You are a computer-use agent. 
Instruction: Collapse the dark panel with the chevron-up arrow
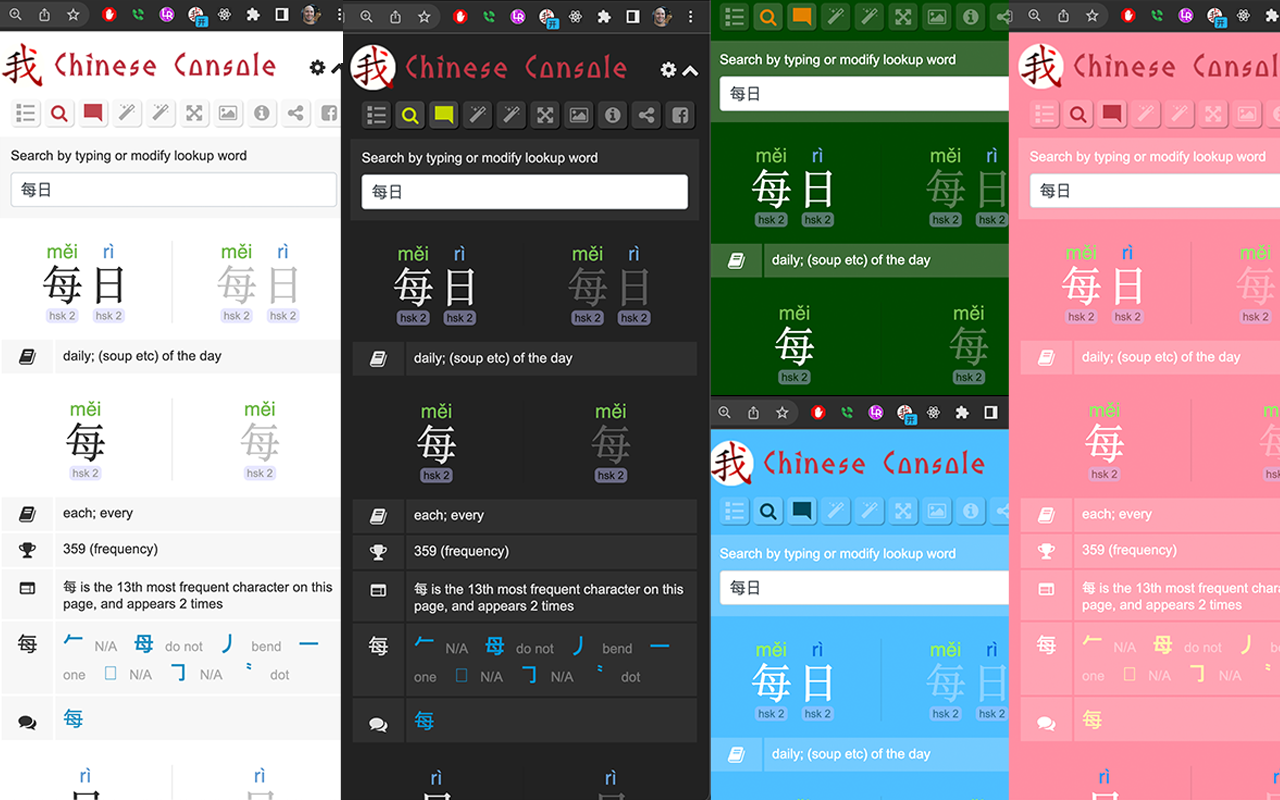coord(690,70)
